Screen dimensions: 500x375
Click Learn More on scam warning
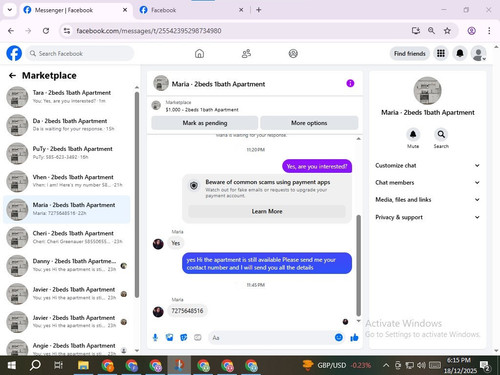coord(267,211)
